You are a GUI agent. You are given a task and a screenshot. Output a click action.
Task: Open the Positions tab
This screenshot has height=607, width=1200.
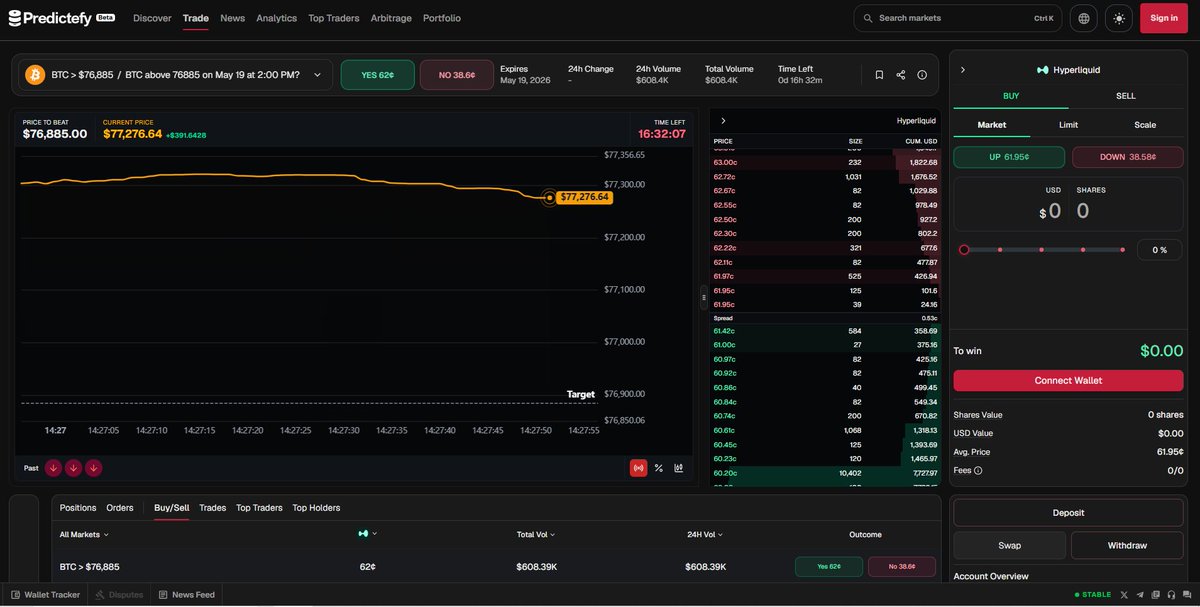(x=78, y=508)
